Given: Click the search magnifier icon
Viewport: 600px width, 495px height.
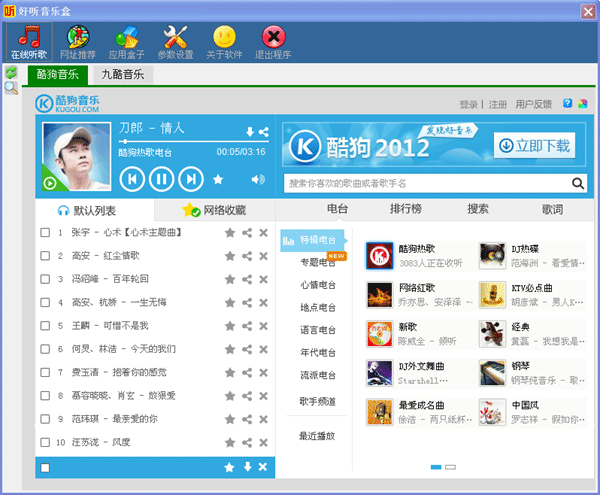Looking at the screenshot, I should pyautogui.click(x=578, y=183).
